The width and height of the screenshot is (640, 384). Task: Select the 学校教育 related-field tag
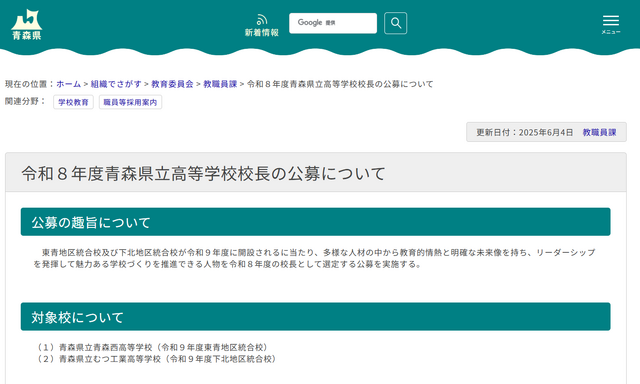click(73, 102)
